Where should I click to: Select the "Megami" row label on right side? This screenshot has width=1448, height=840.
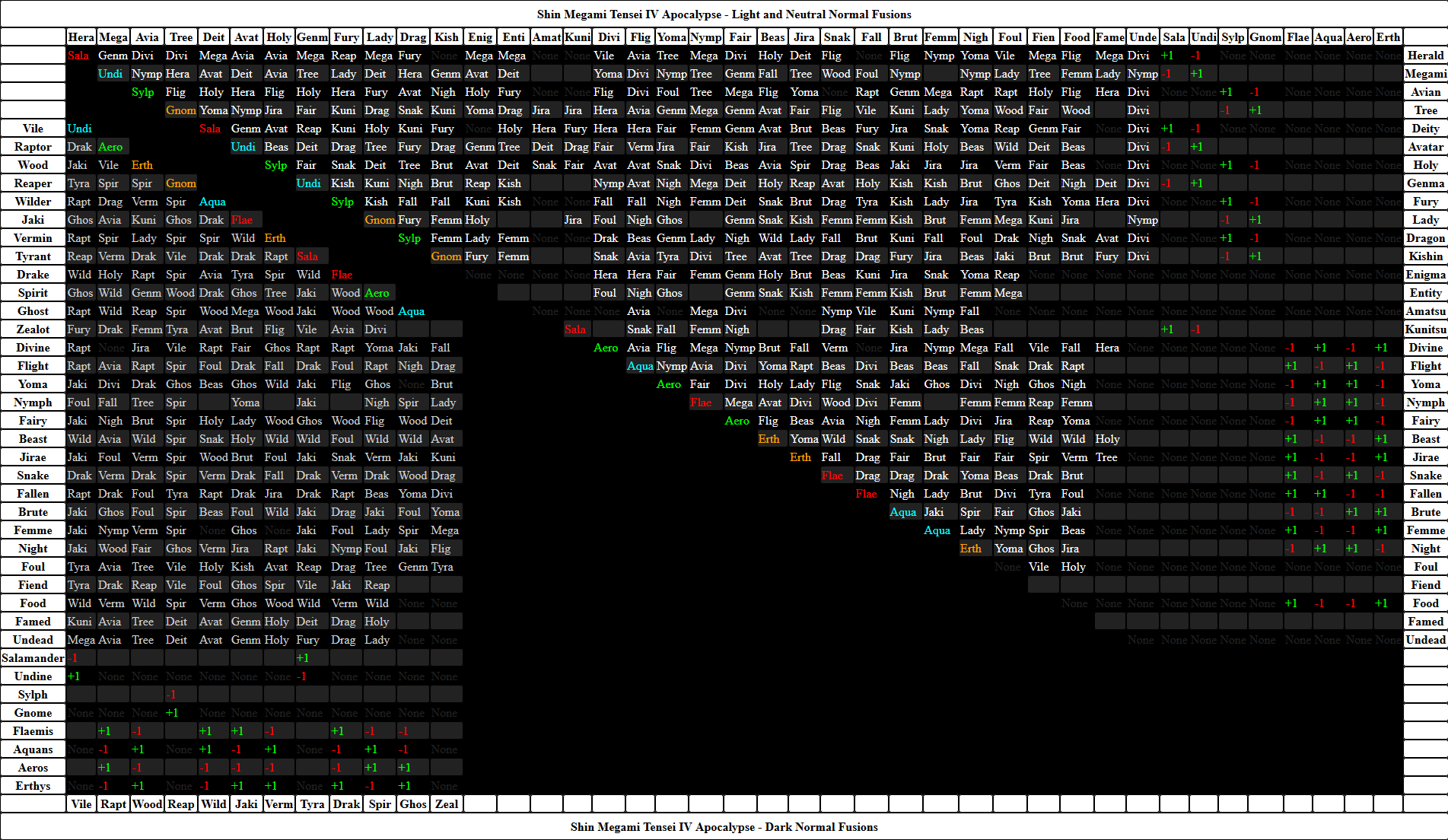[1425, 74]
